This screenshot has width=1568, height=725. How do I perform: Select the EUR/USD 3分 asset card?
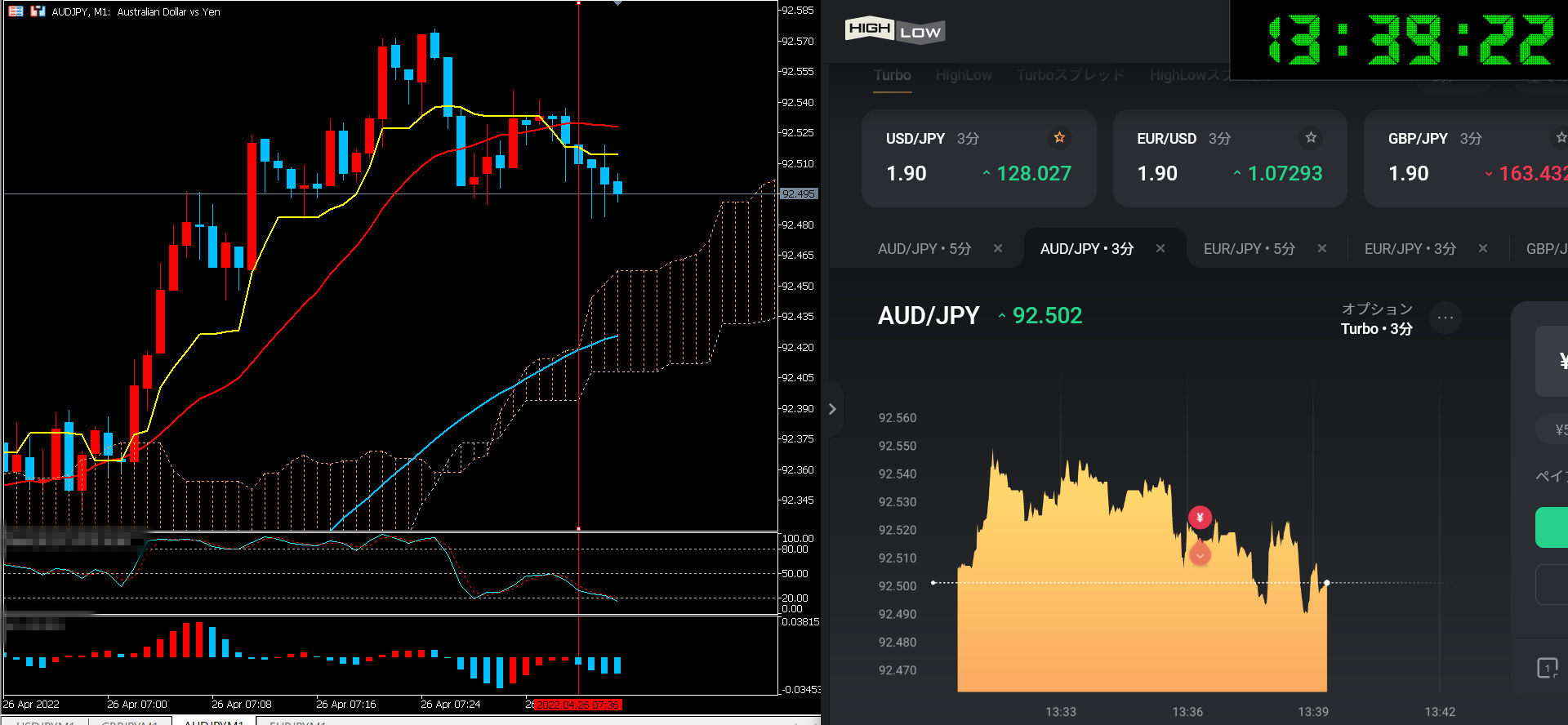click(1229, 158)
